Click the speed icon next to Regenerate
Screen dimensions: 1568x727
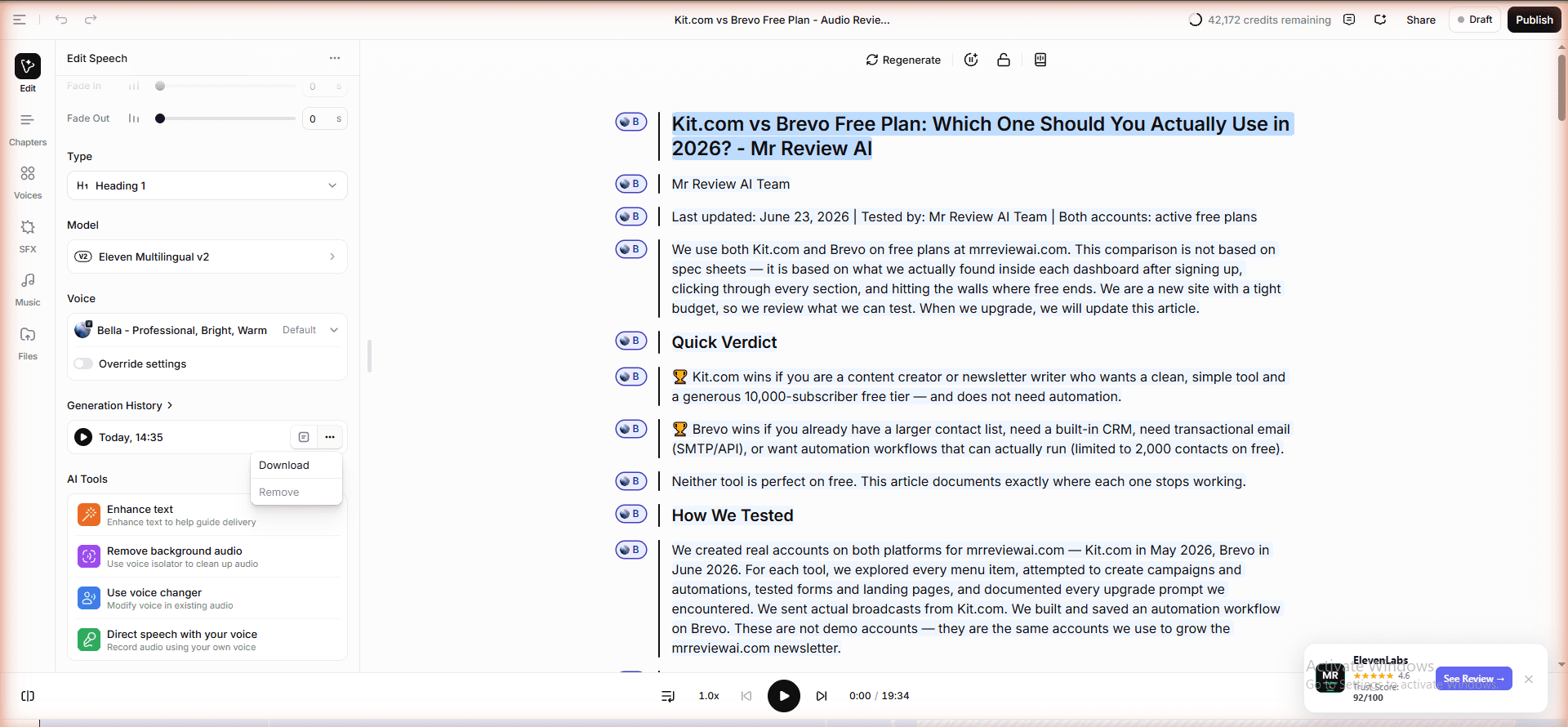coord(971,60)
